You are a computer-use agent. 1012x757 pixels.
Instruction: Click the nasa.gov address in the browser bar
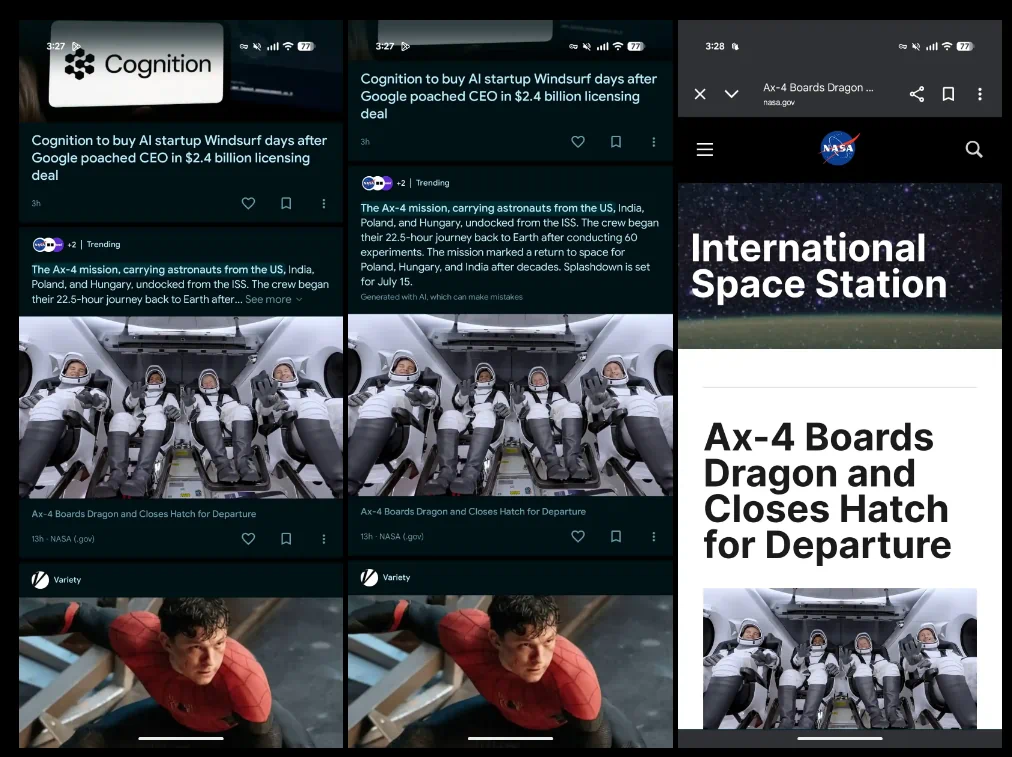coord(779,103)
